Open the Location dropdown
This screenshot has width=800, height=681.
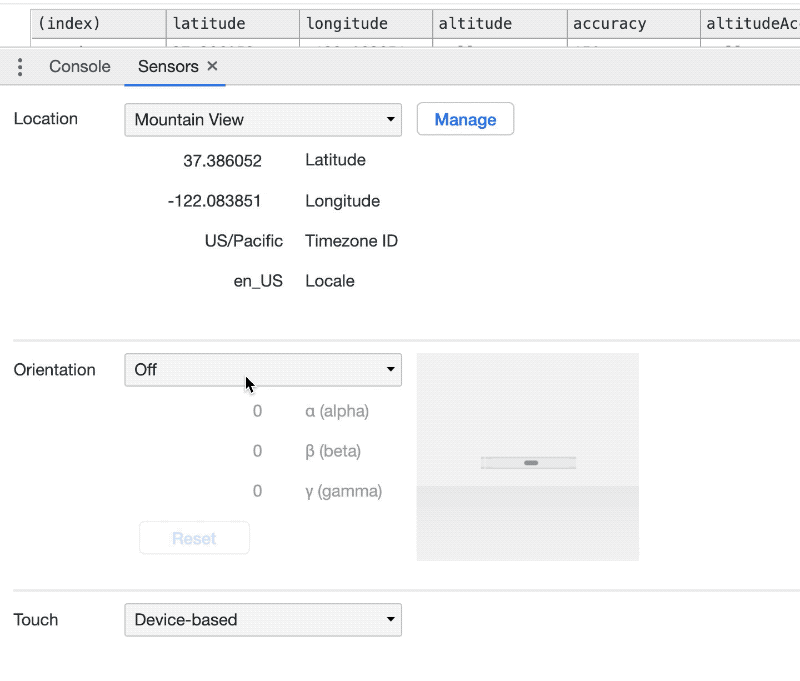(262, 120)
